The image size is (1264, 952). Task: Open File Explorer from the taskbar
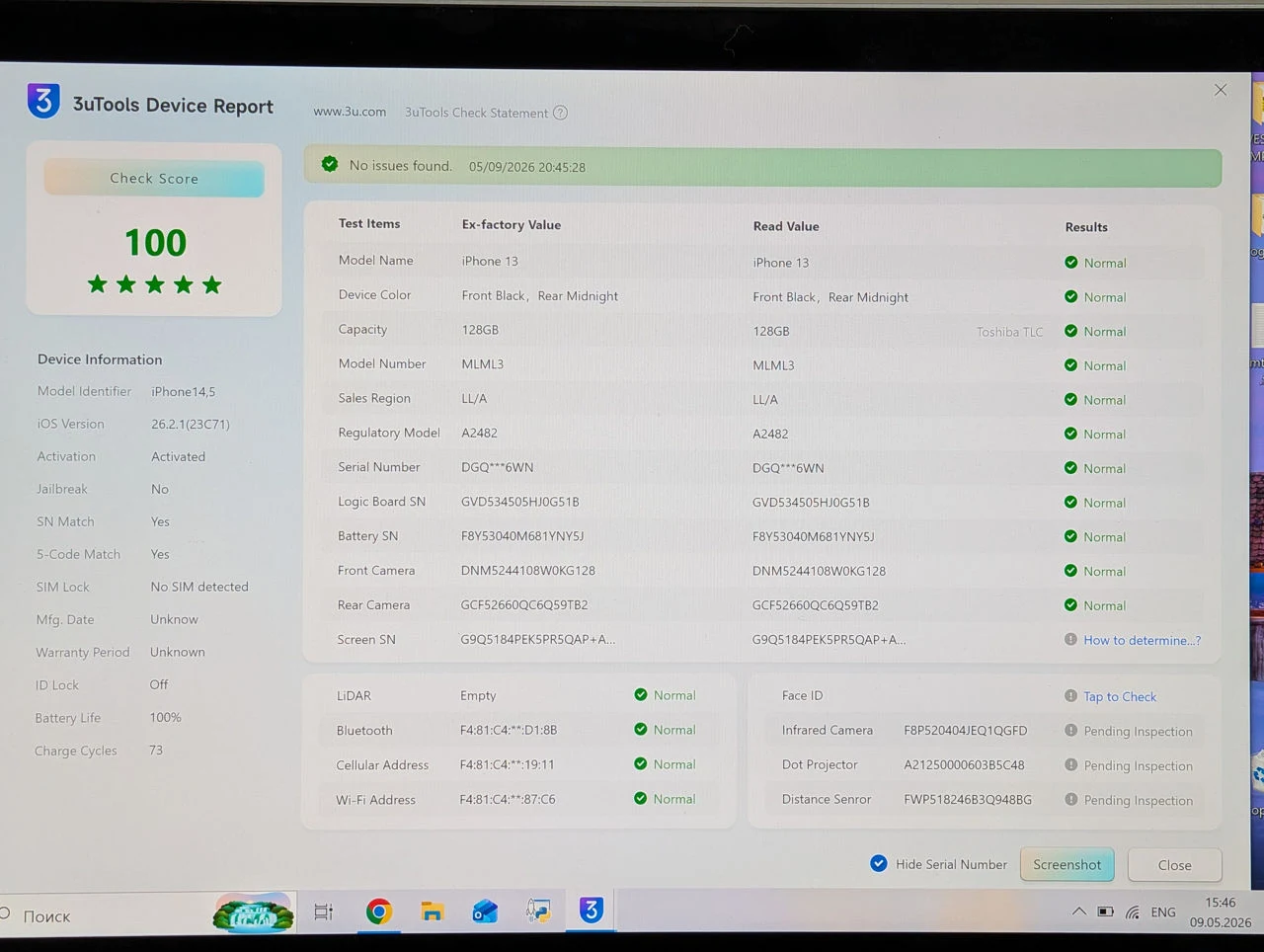[433, 912]
